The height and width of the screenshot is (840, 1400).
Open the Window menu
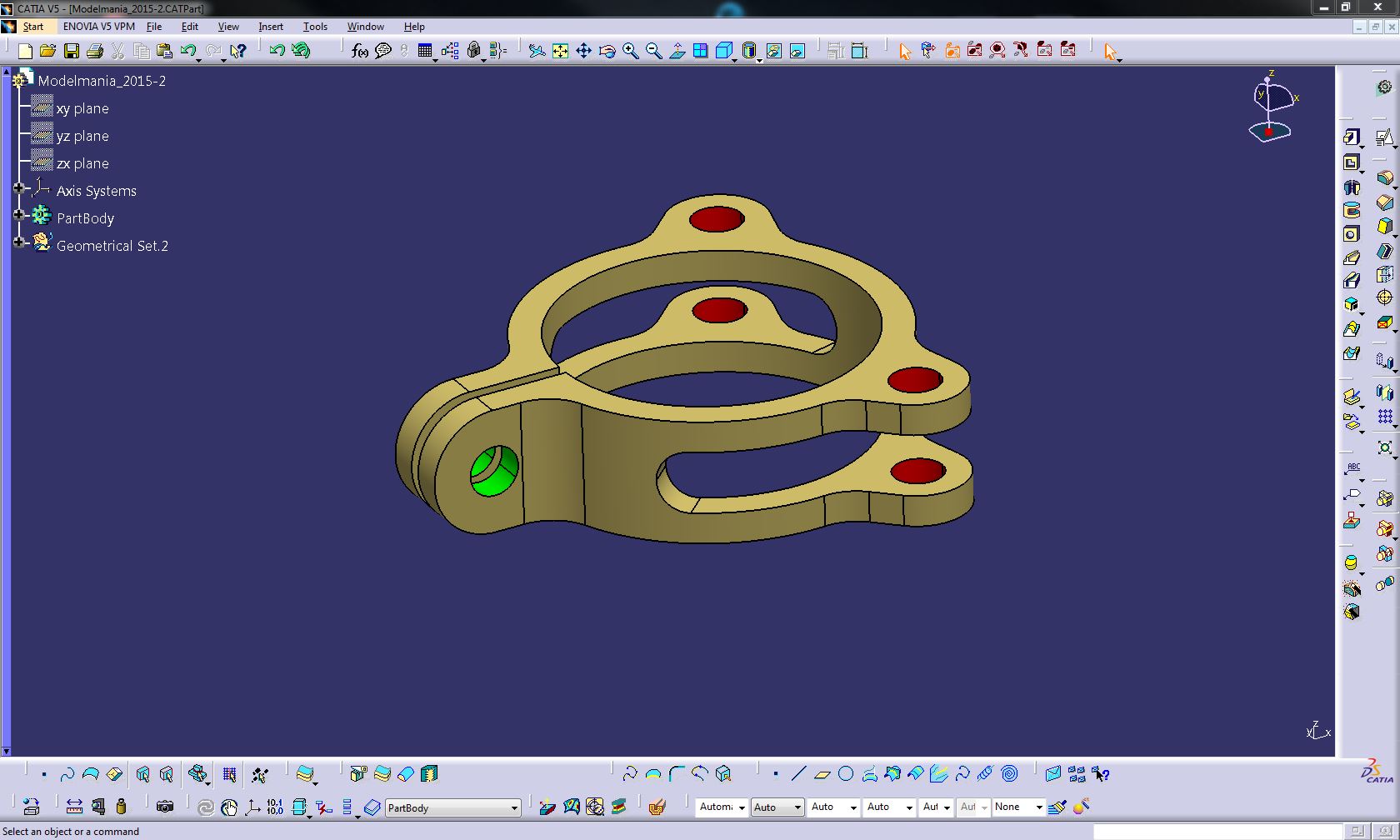366,27
